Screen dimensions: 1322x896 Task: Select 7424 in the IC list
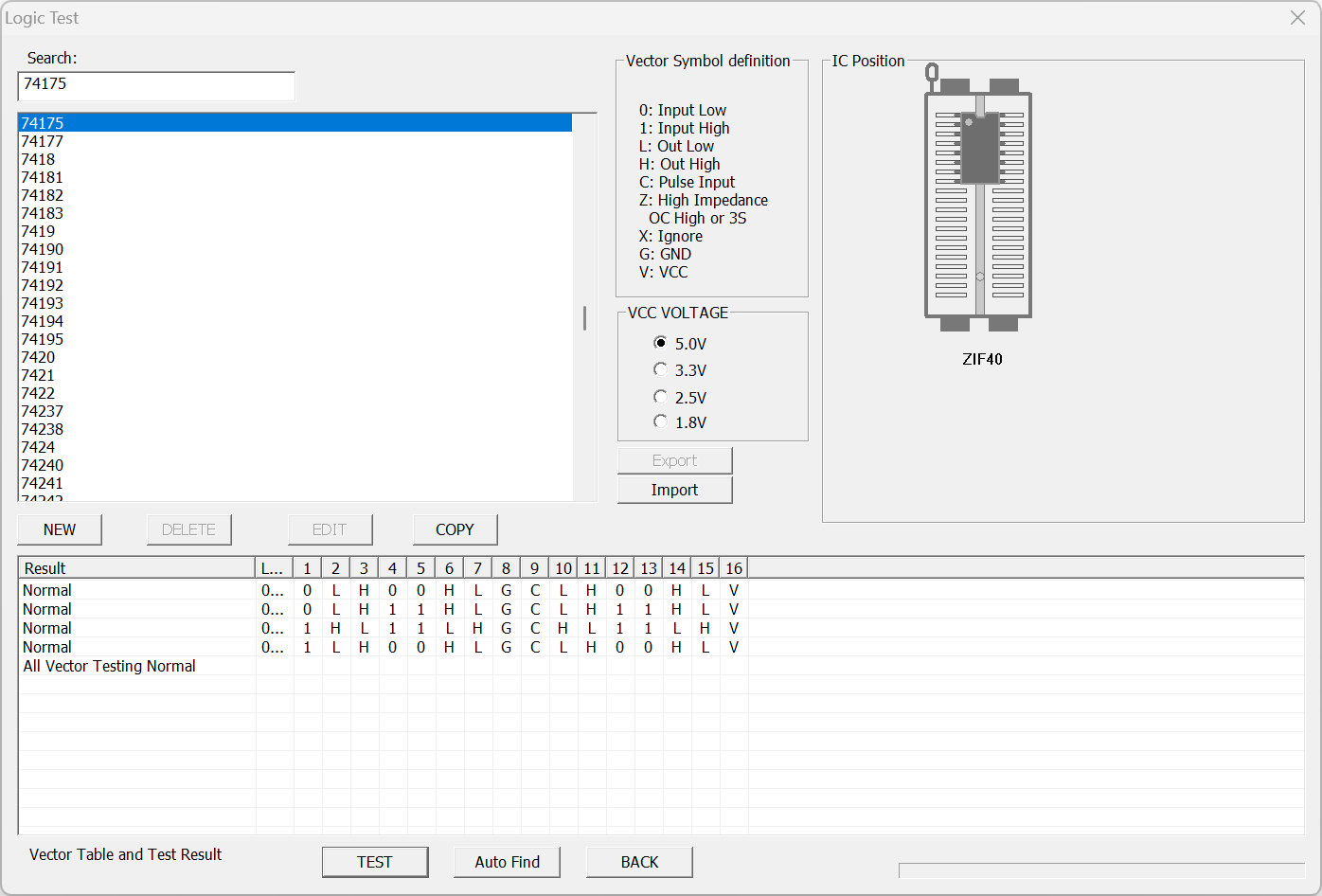pyautogui.click(x=295, y=447)
